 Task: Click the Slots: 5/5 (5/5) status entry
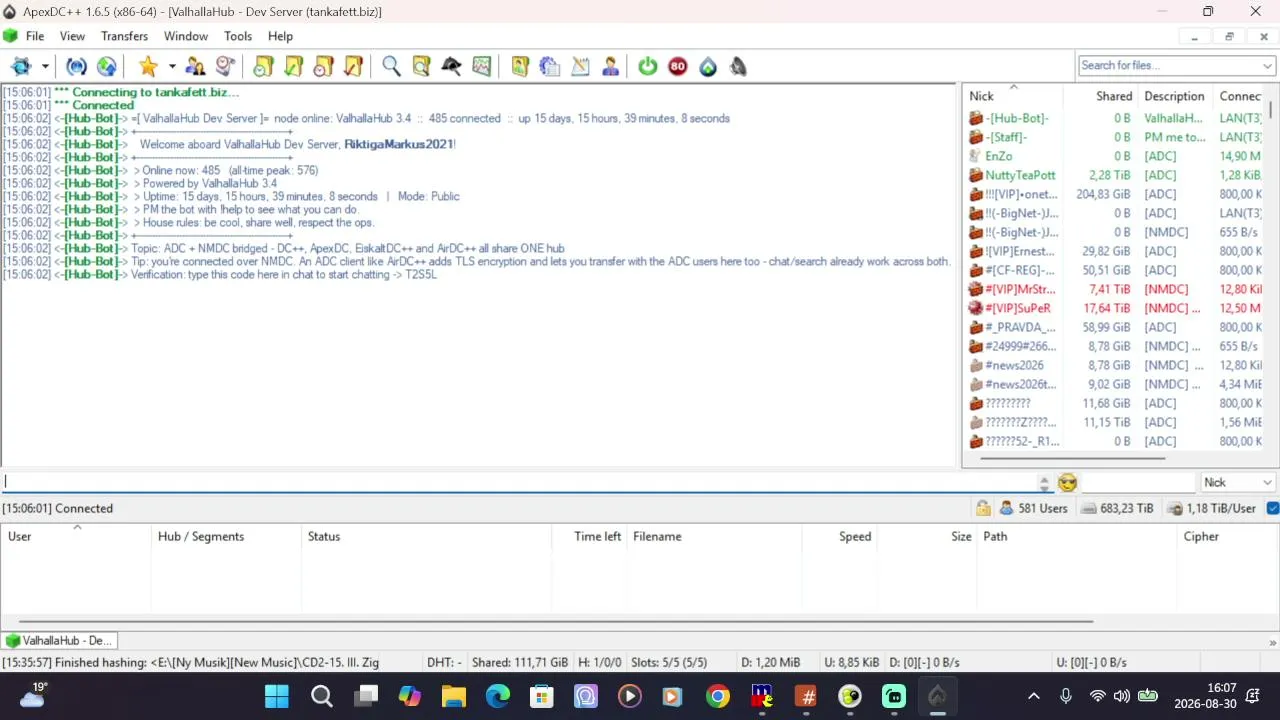click(x=670, y=662)
